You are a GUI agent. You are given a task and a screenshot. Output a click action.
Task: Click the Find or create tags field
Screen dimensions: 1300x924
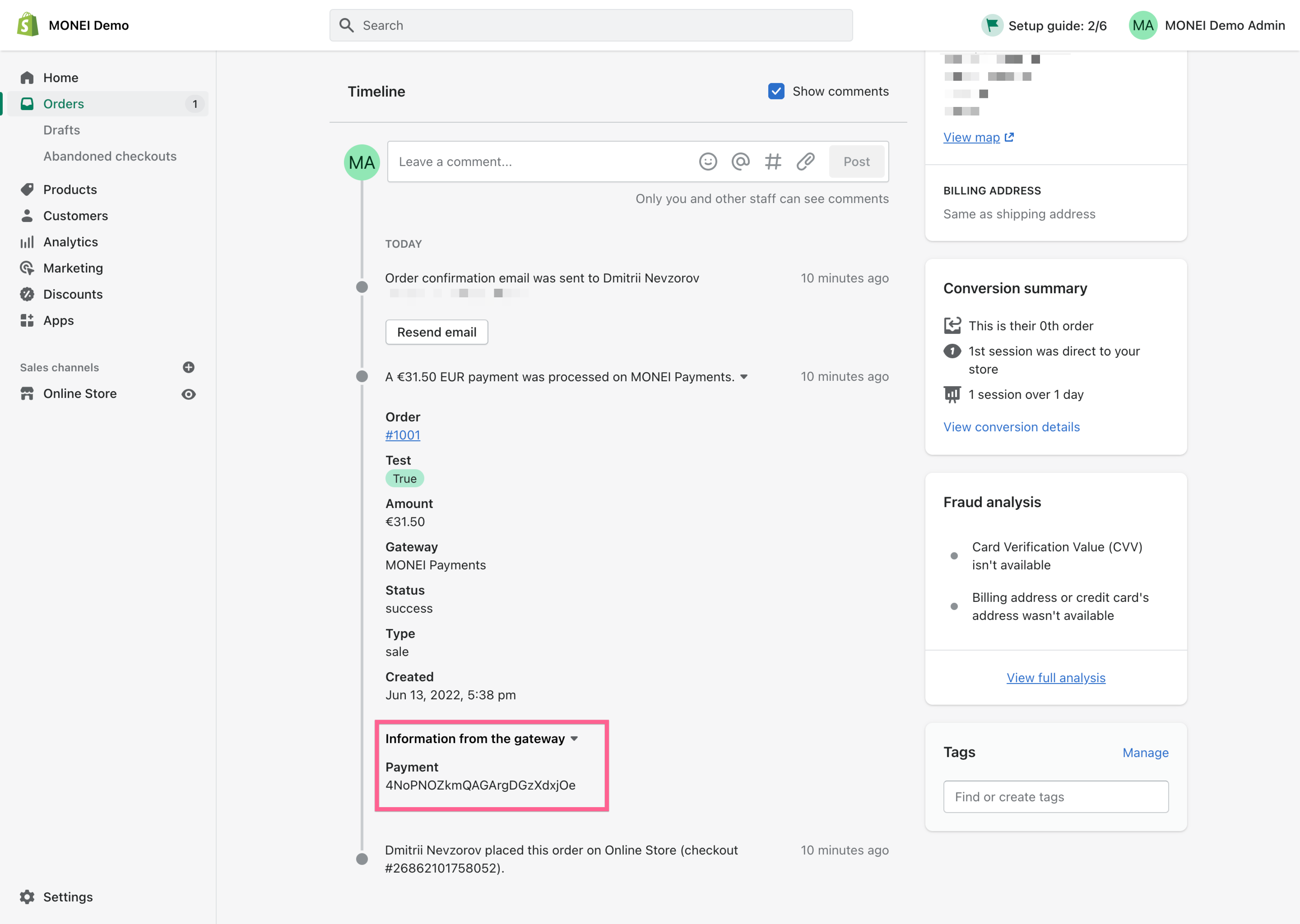1056,797
